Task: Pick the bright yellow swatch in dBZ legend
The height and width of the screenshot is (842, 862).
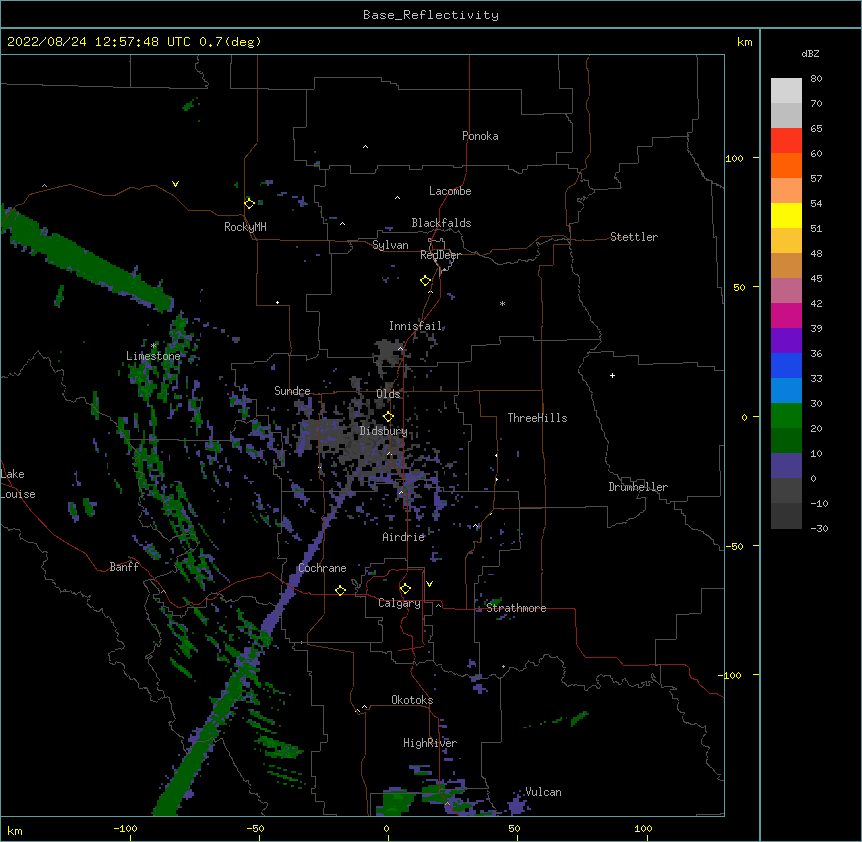Action: click(x=786, y=215)
